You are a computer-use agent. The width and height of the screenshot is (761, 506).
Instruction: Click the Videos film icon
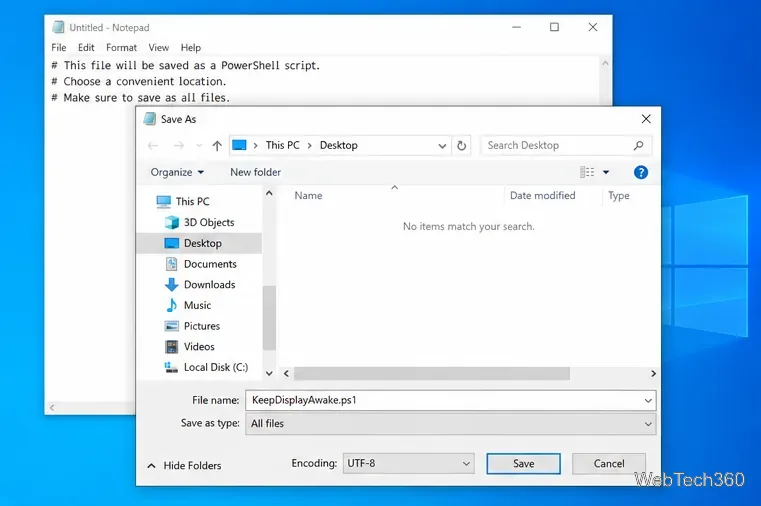(x=171, y=346)
